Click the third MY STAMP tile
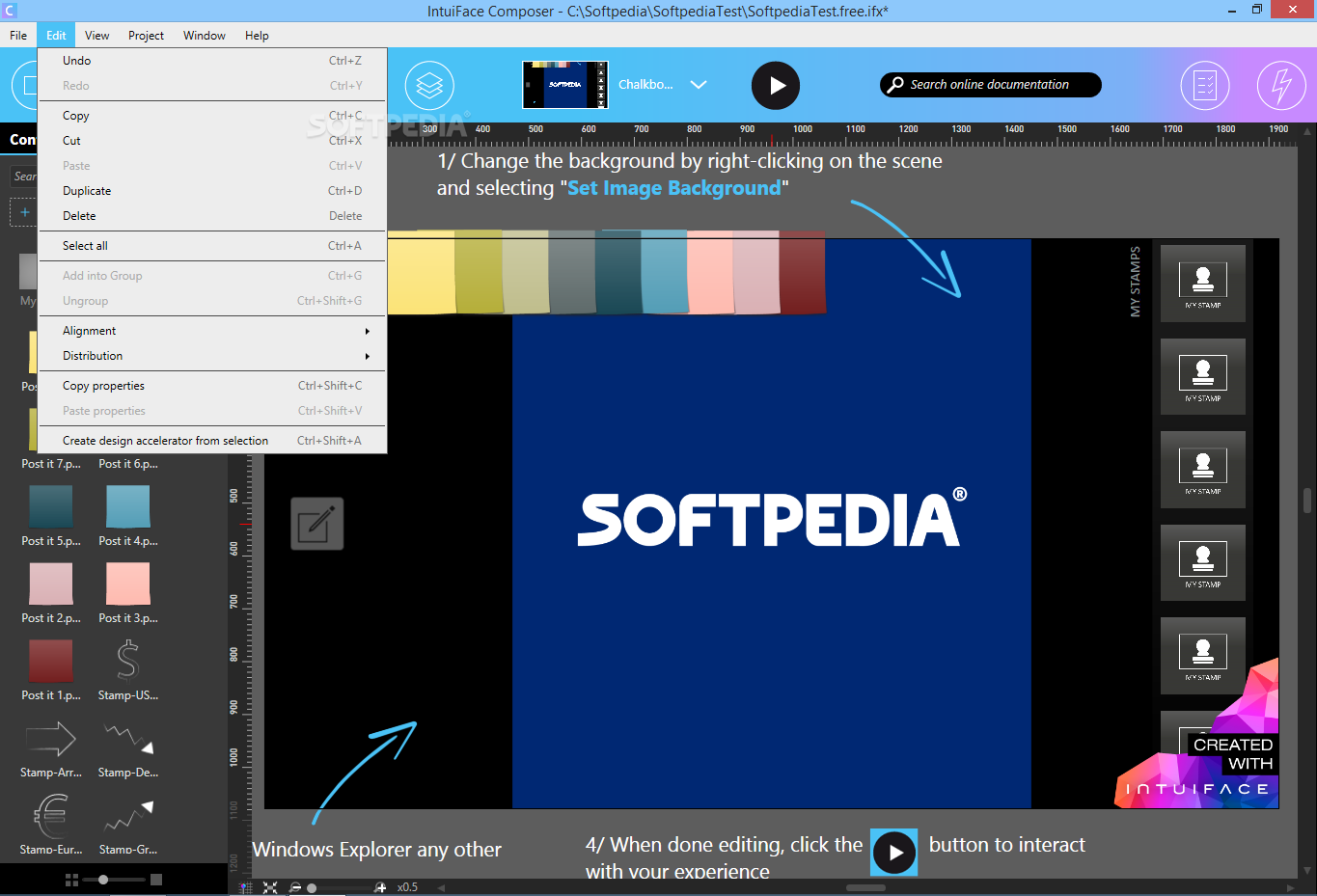The image size is (1317, 896). pyautogui.click(x=1203, y=470)
